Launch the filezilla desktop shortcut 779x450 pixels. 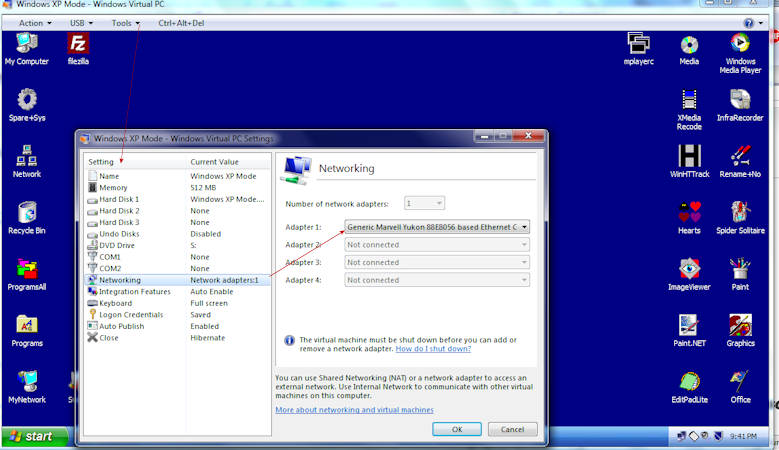(78, 49)
